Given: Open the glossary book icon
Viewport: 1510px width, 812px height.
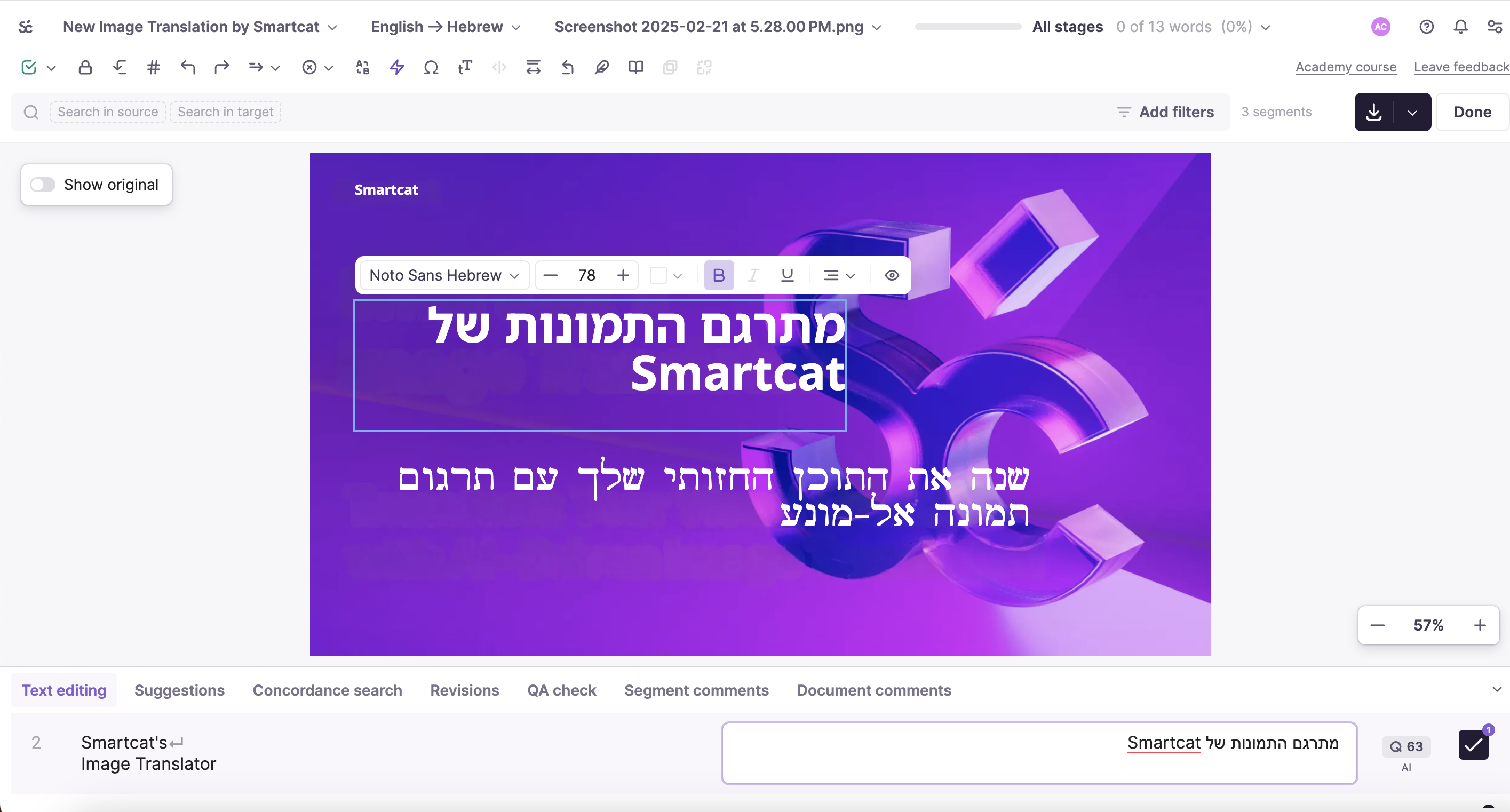Looking at the screenshot, I should pos(636,67).
